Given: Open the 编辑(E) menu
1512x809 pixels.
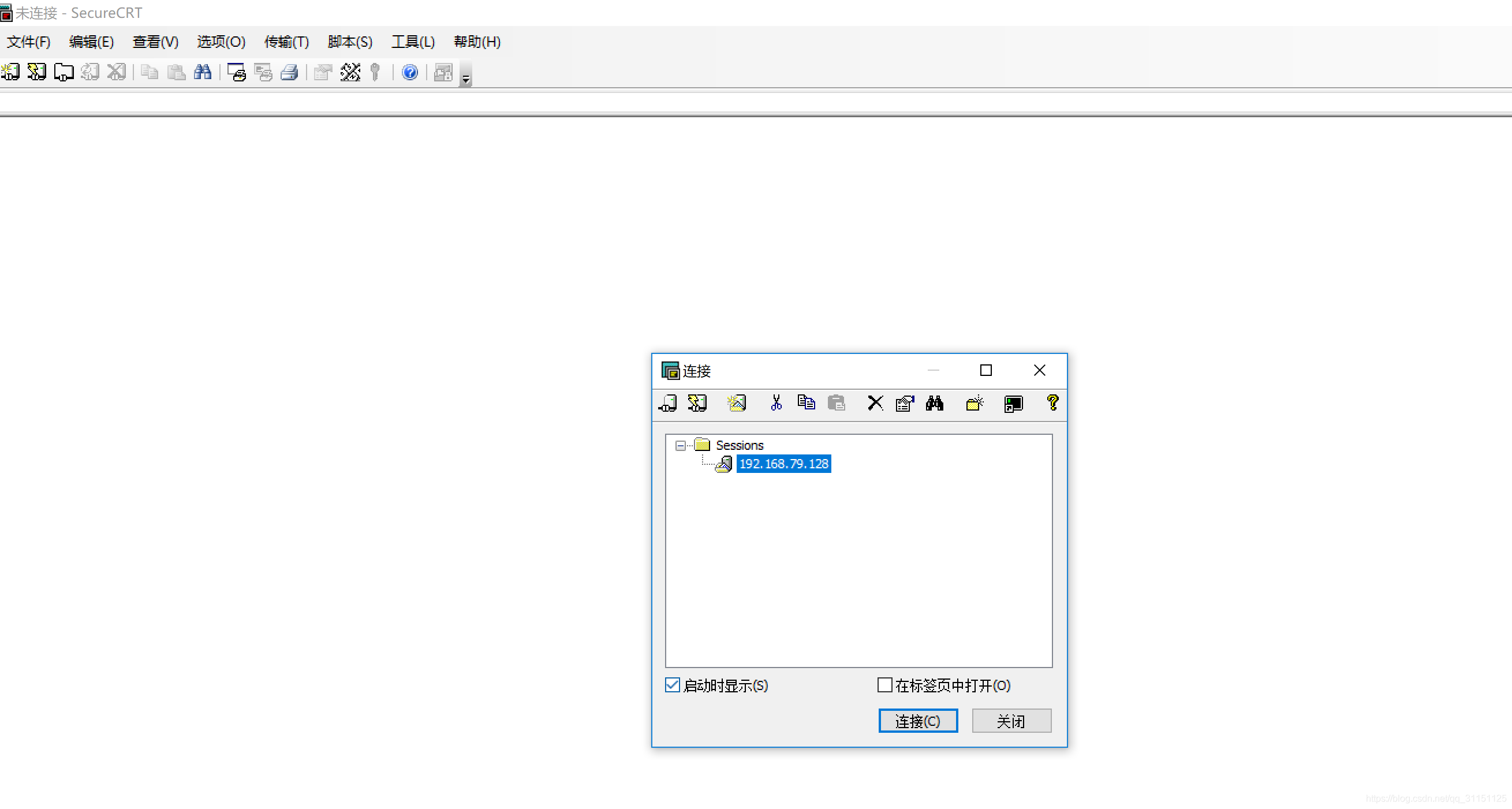Looking at the screenshot, I should click(x=91, y=42).
